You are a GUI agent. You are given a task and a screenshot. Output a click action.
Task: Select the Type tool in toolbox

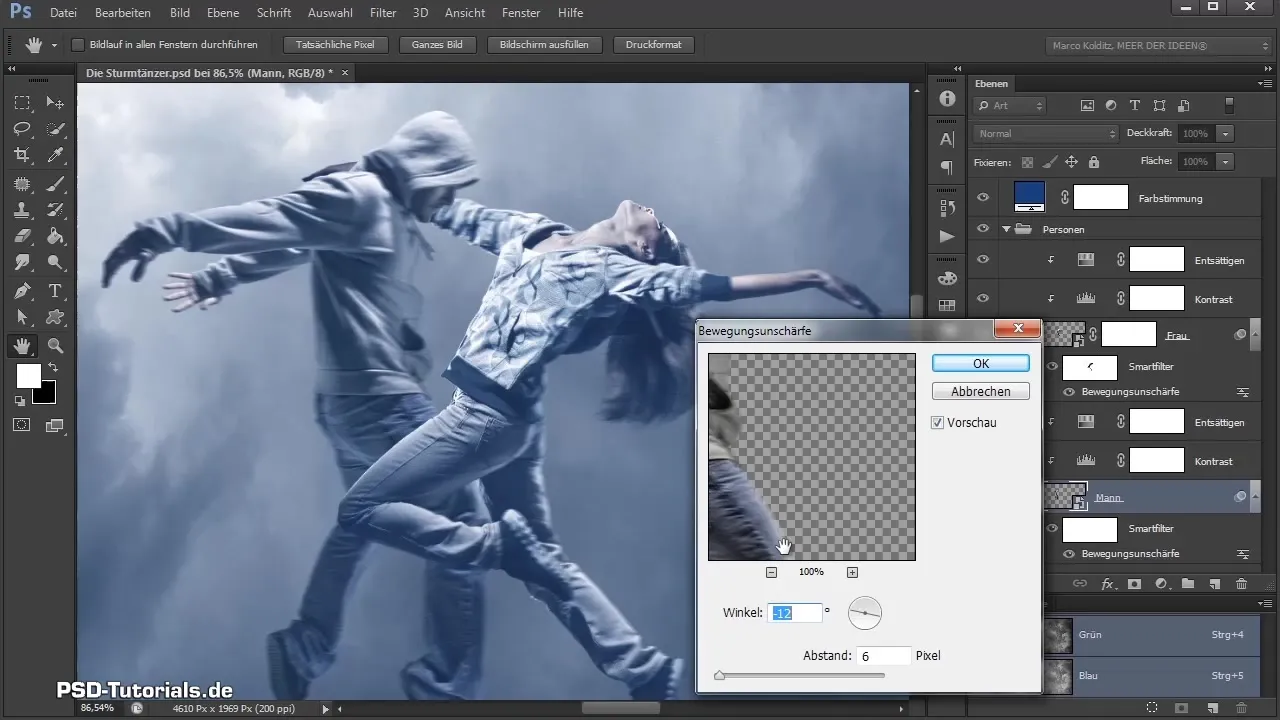point(56,291)
